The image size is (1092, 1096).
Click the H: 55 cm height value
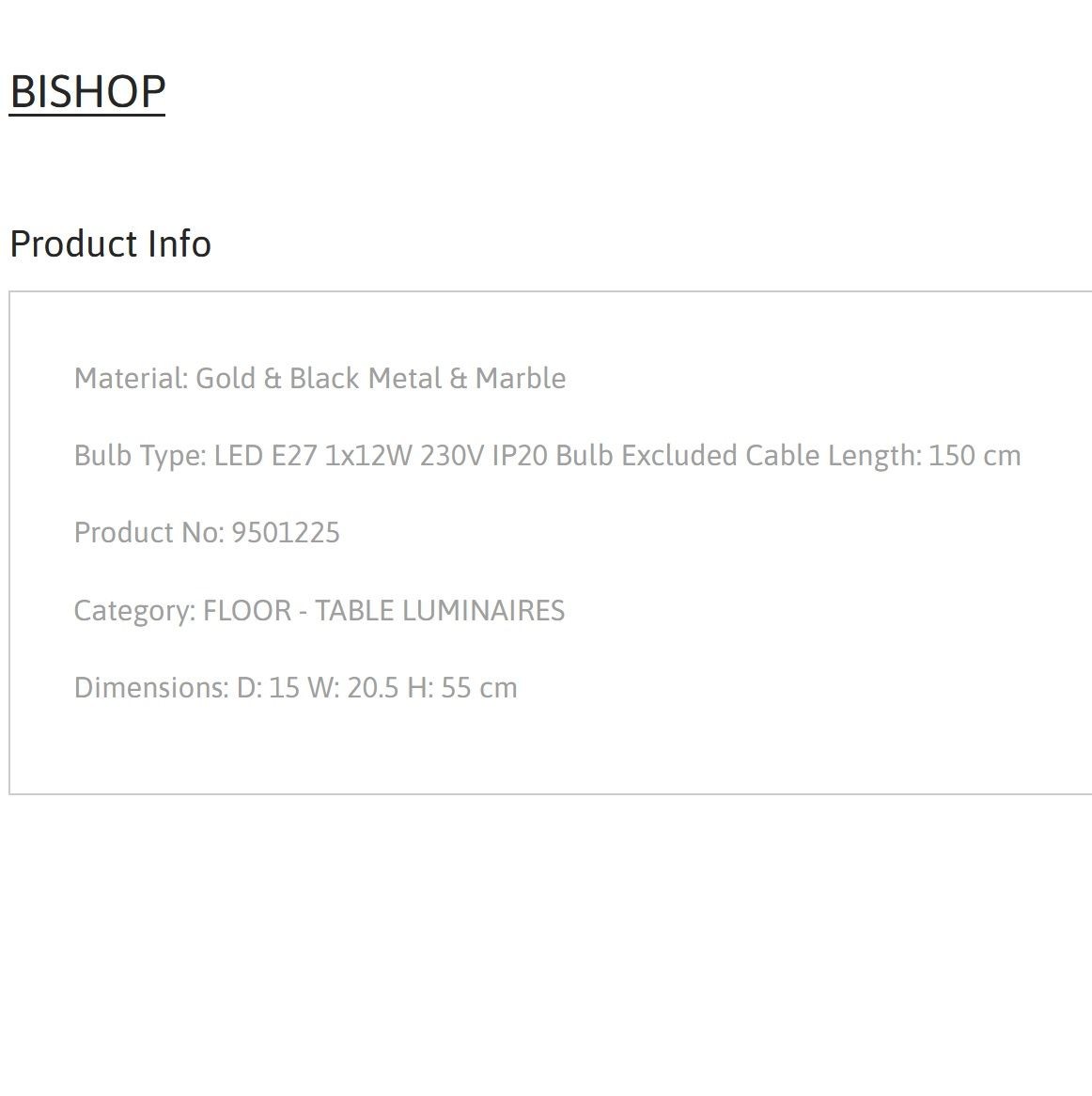pos(461,688)
